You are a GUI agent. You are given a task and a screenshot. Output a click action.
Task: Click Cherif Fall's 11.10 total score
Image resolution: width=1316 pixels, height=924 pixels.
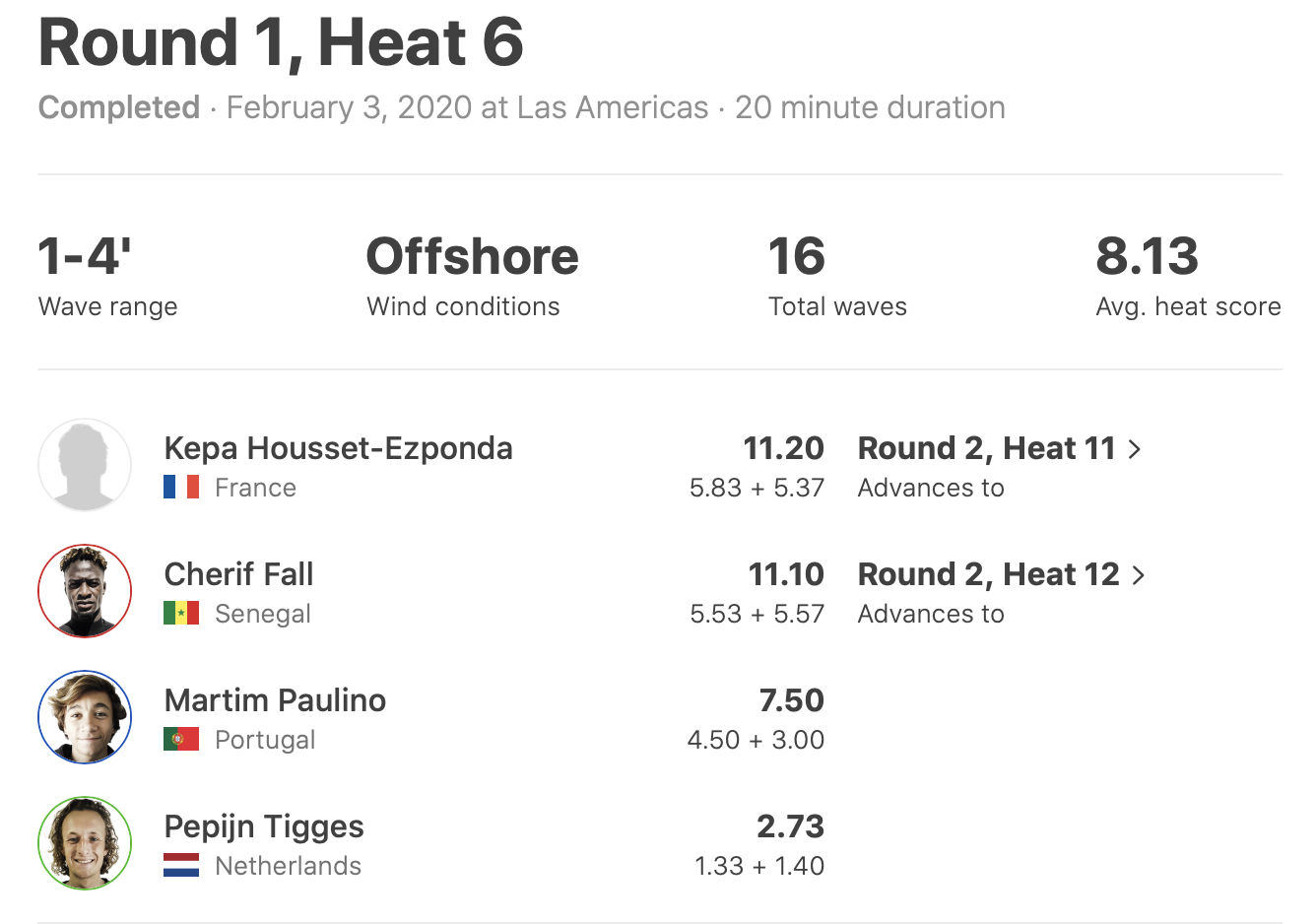pos(786,574)
